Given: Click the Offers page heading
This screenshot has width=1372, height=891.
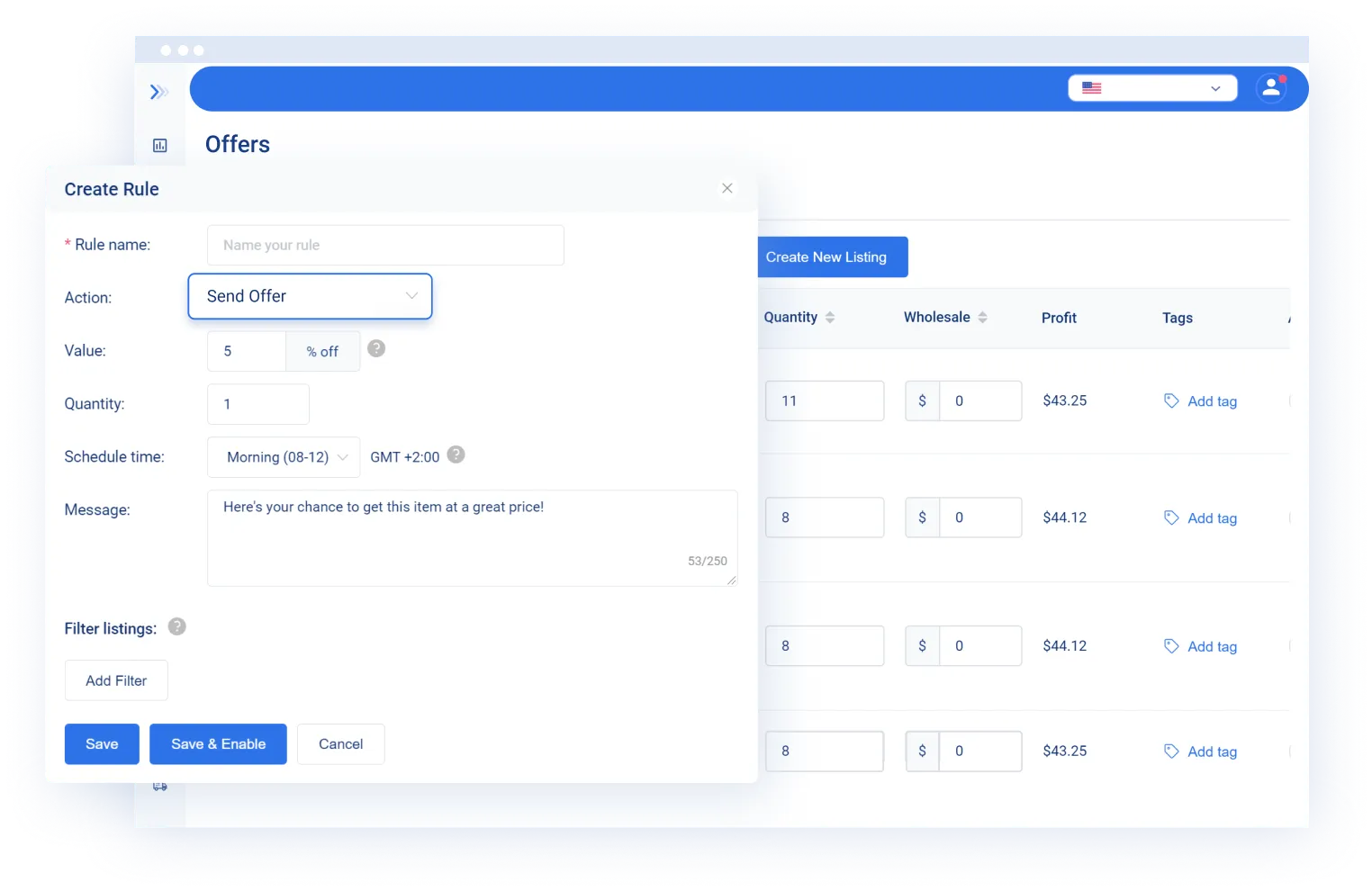Looking at the screenshot, I should point(238,145).
